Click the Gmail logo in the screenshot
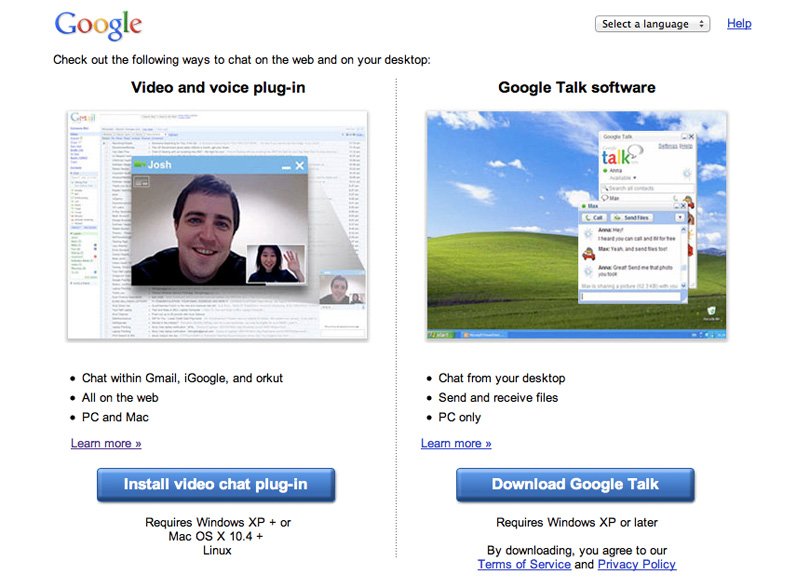Image resolution: width=801 pixels, height=588 pixels. 83,119
